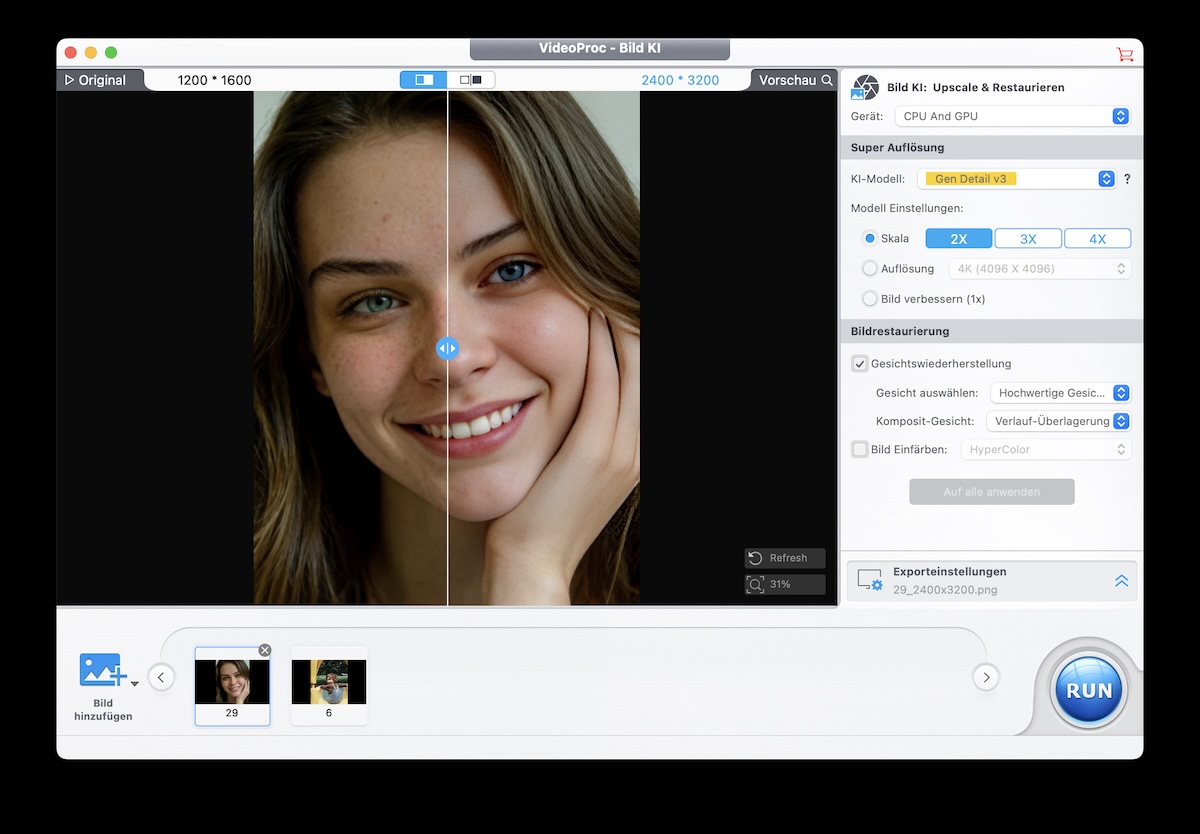Select the Bild verbessern (1x) option
Image resolution: width=1200 pixels, height=834 pixels.
(870, 299)
